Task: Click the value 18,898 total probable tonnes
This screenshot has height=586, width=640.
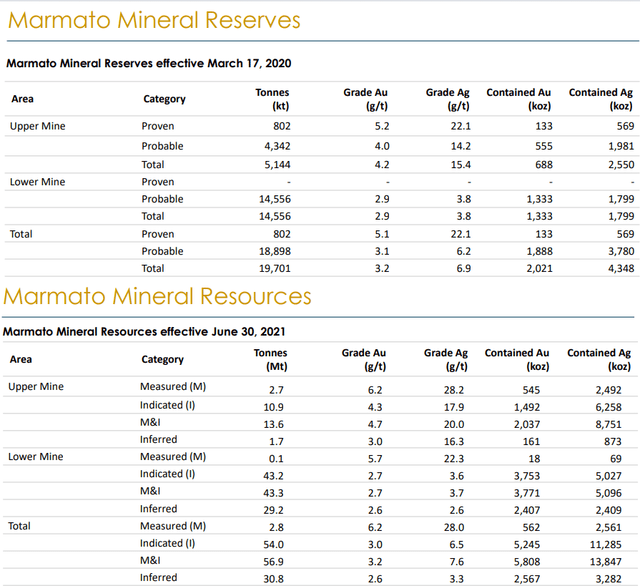Action: click(x=275, y=251)
